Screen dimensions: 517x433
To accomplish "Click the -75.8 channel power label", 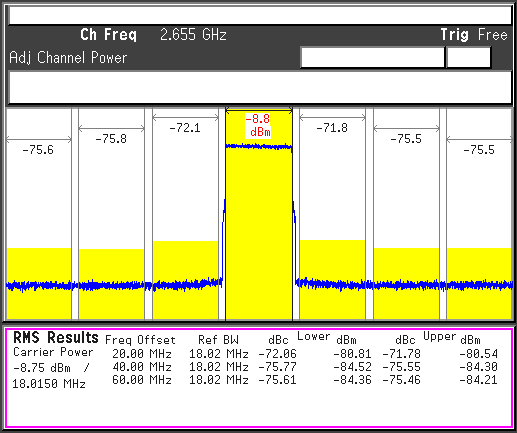I will point(111,139).
